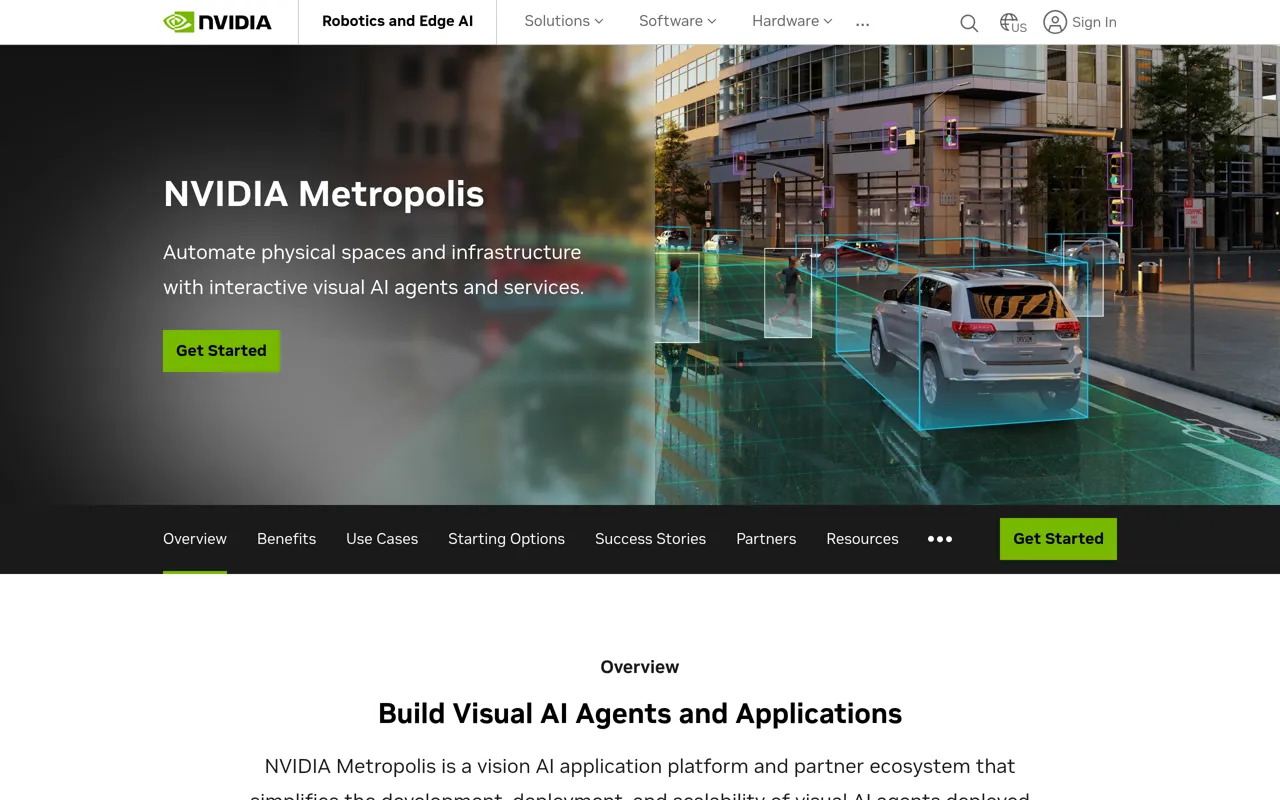
Task: Expand the Software dropdown
Action: point(678,21)
